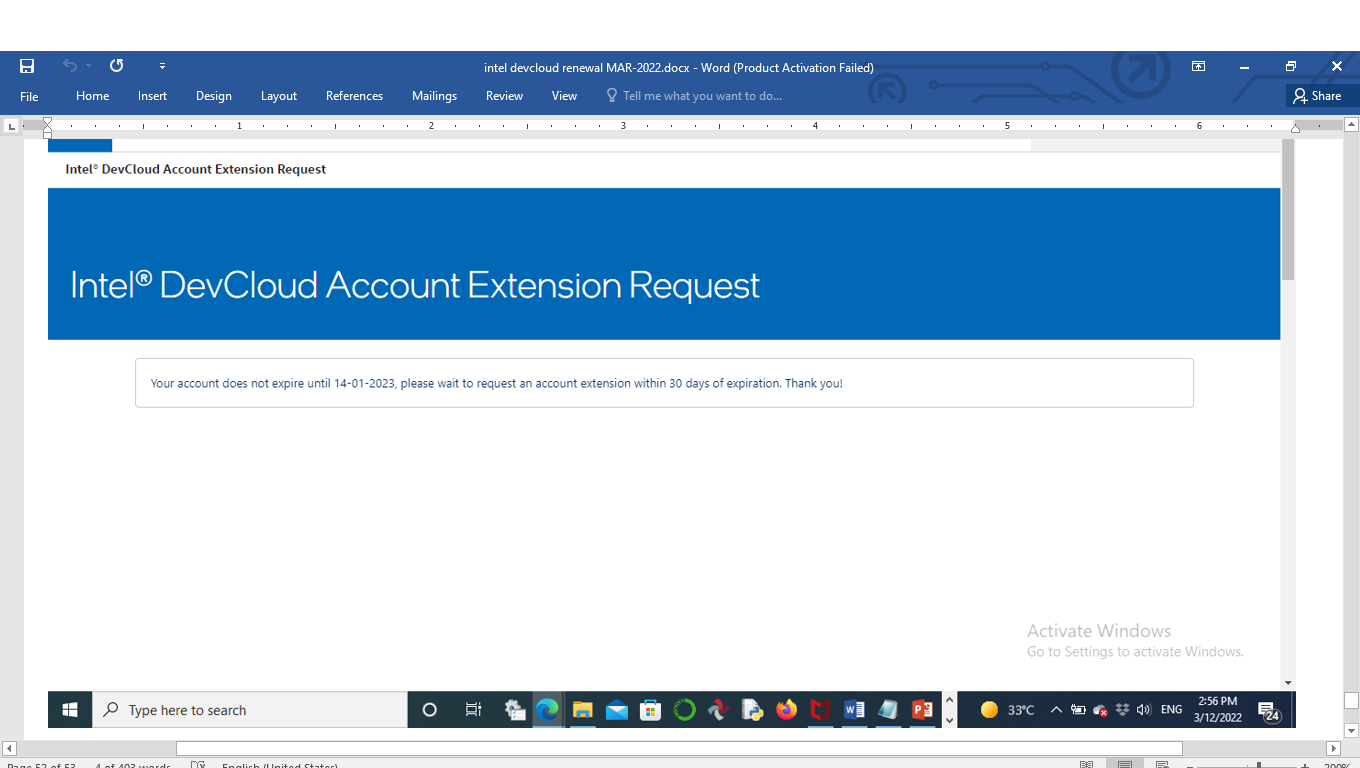
Task: Switch to the Mailings ribbon tab
Action: (x=434, y=96)
